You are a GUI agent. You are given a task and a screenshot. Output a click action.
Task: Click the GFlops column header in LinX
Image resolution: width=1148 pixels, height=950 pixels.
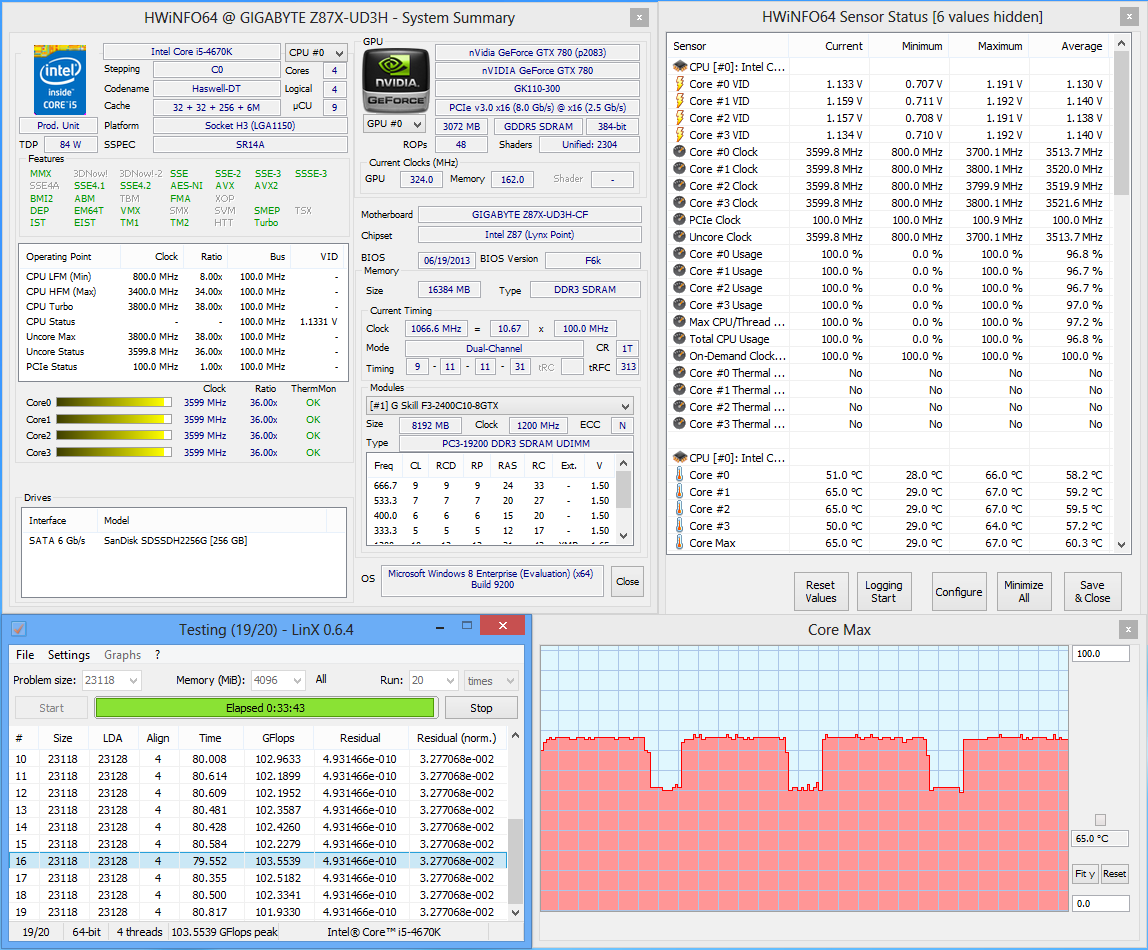coord(278,738)
